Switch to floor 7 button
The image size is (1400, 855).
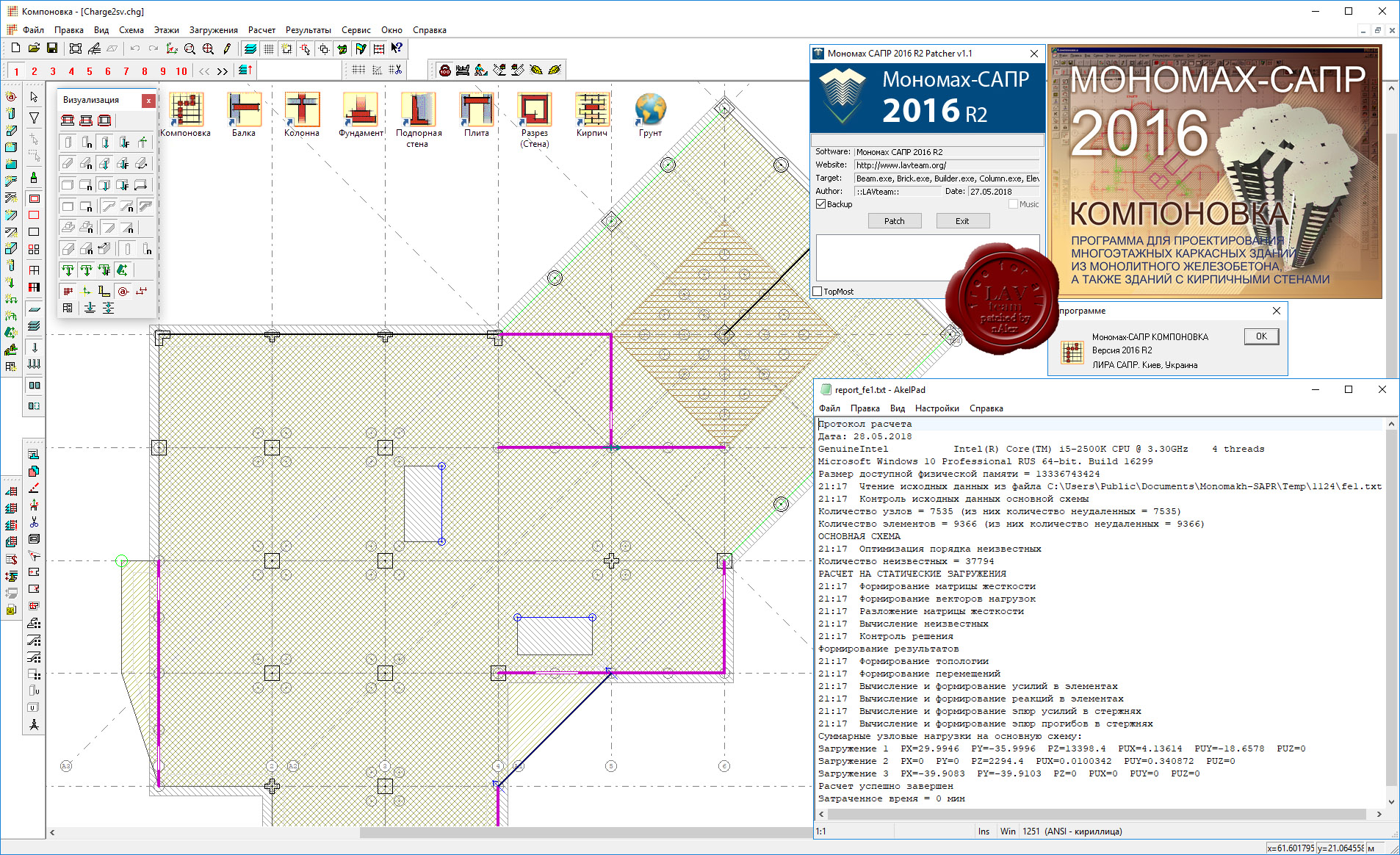pyautogui.click(x=126, y=71)
